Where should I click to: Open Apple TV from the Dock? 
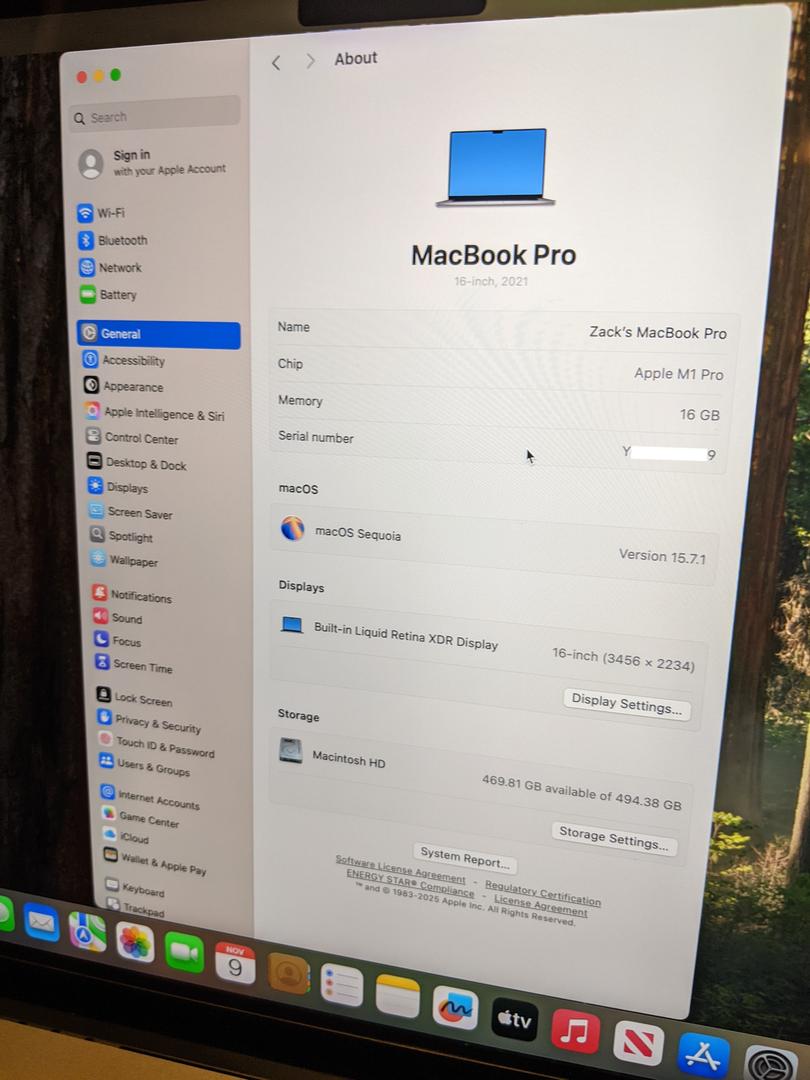(x=514, y=1019)
